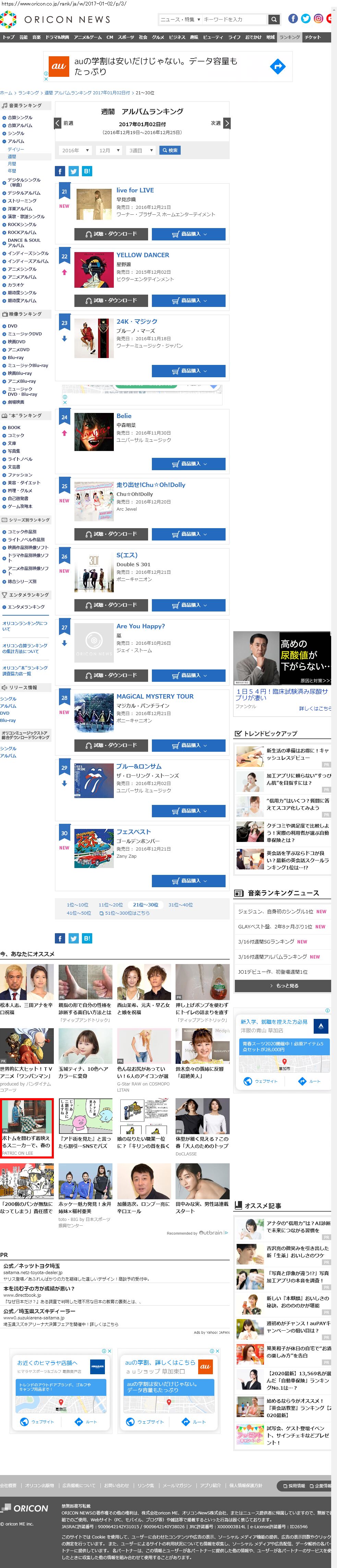Open the month dropdown showing 12月

pos(108,150)
